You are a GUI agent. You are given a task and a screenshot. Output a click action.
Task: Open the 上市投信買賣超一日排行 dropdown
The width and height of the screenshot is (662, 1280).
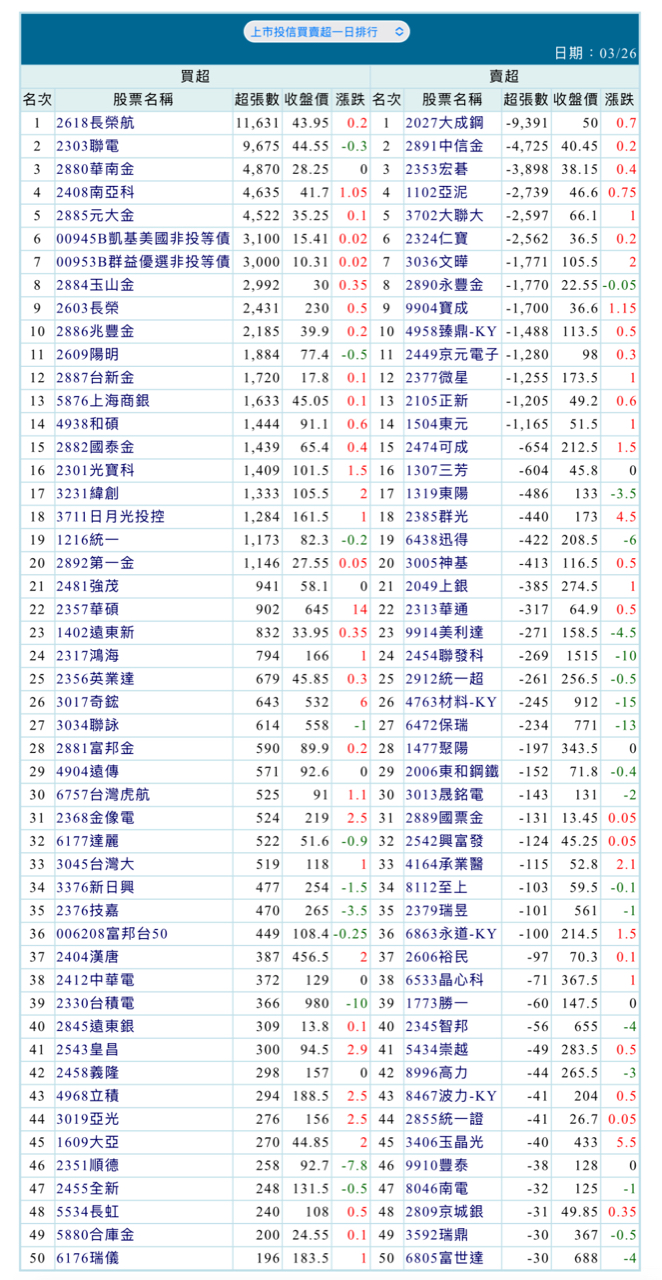tap(326, 32)
